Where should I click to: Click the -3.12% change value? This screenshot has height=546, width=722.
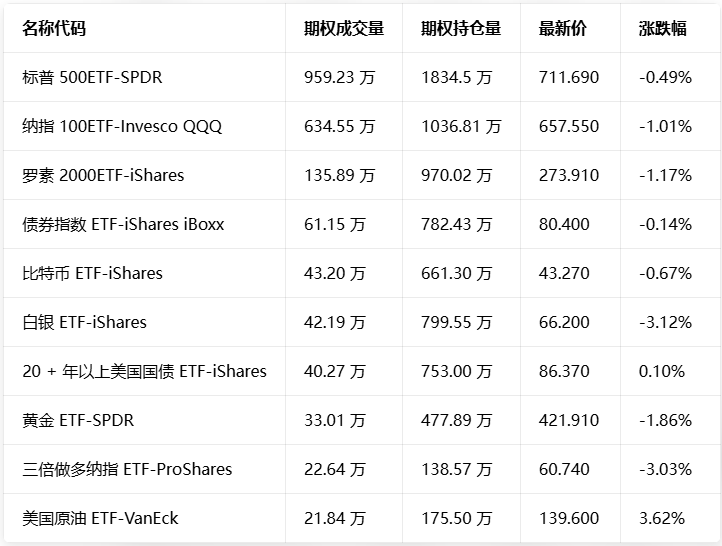pyautogui.click(x=665, y=322)
